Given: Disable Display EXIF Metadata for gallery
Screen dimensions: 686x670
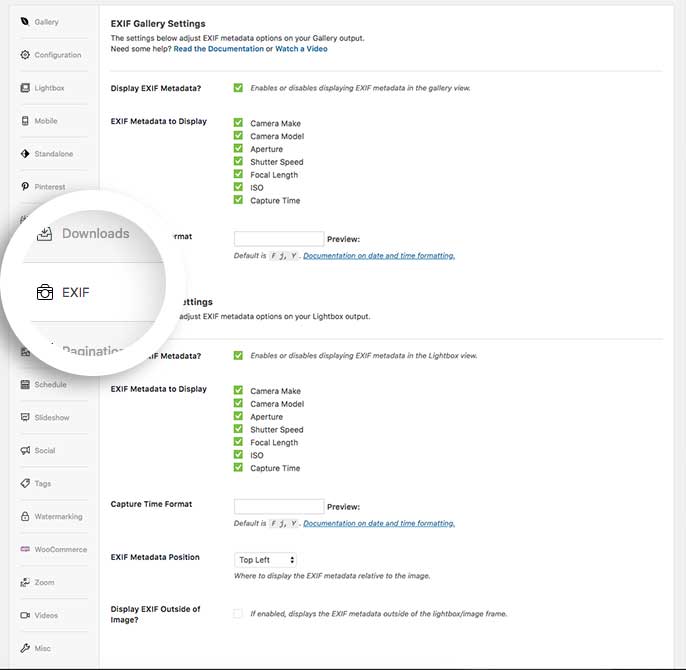Looking at the screenshot, I should coord(238,88).
